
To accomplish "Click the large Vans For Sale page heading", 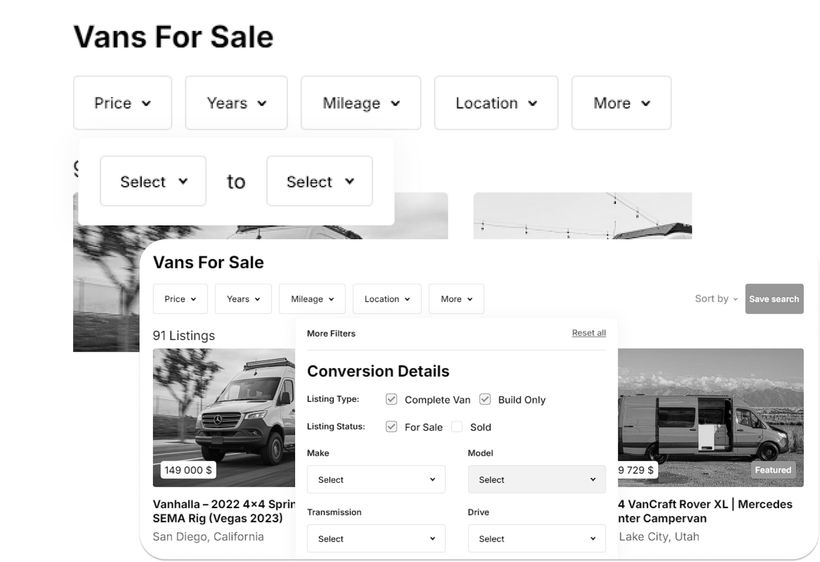I will 174,37.
